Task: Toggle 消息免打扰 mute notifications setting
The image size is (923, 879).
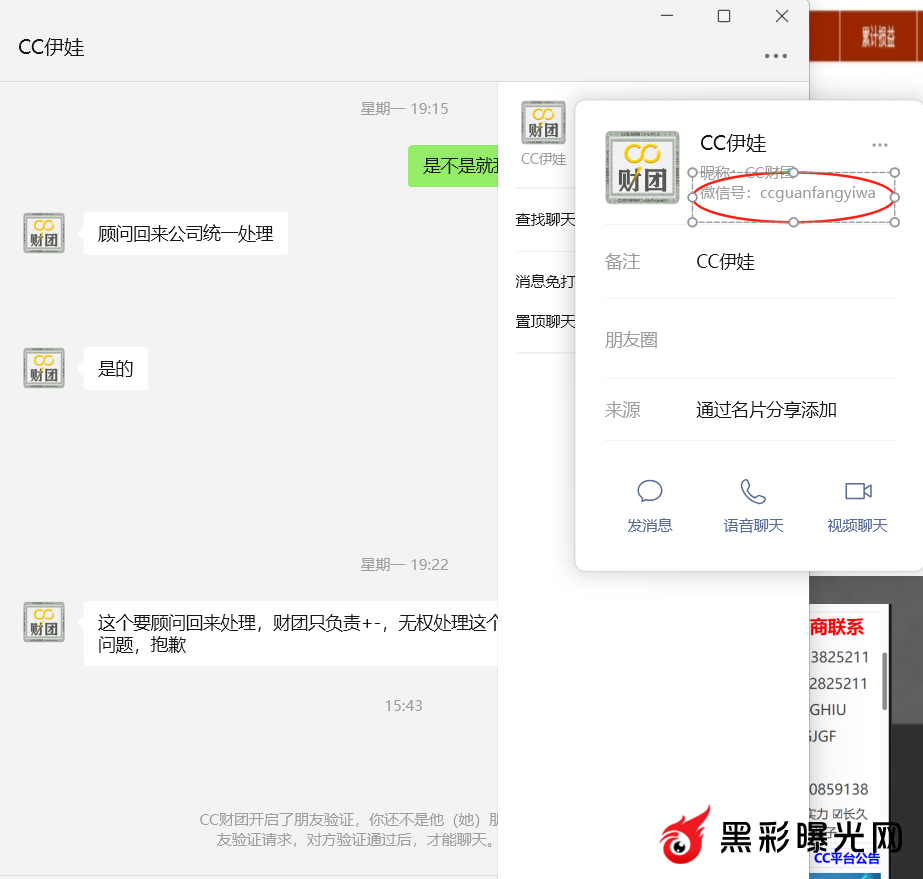Action: click(x=545, y=282)
